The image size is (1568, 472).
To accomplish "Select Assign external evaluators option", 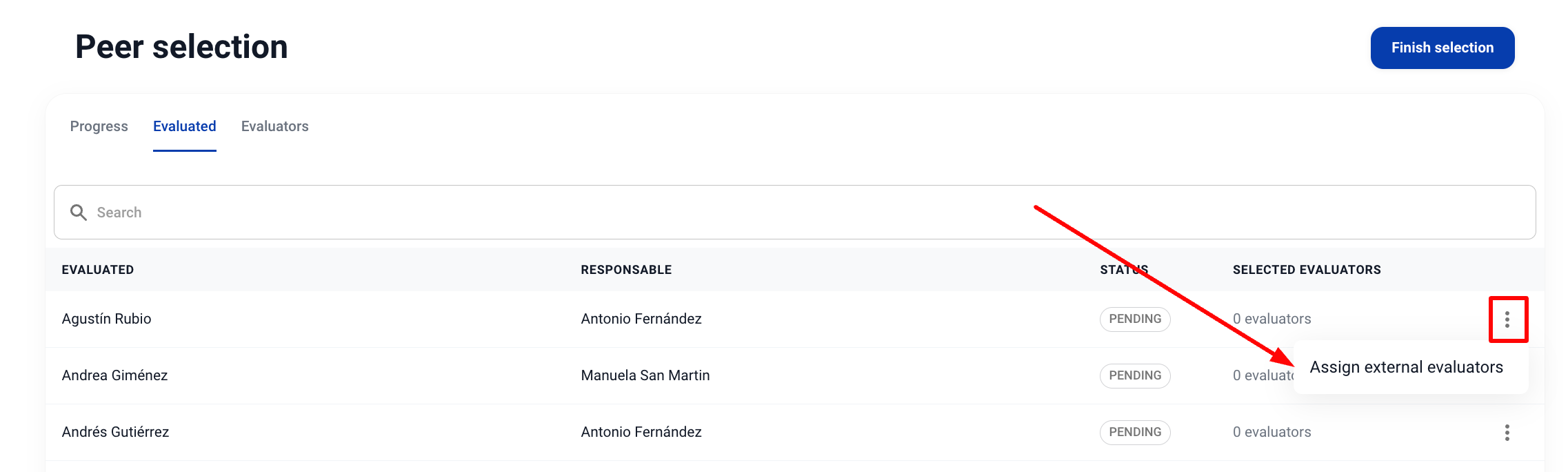I will point(1406,367).
